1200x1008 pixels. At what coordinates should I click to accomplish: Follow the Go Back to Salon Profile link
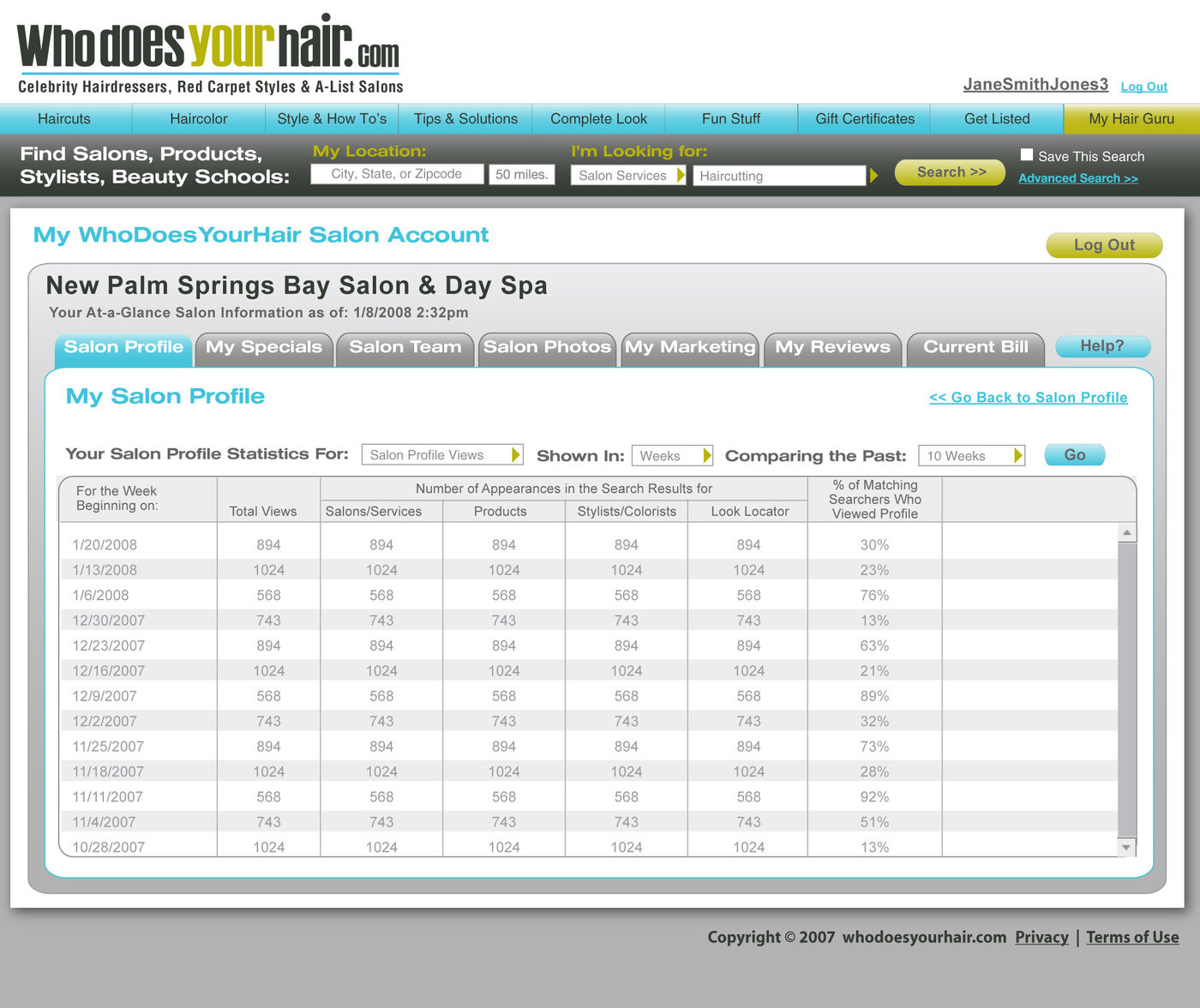[1029, 398]
